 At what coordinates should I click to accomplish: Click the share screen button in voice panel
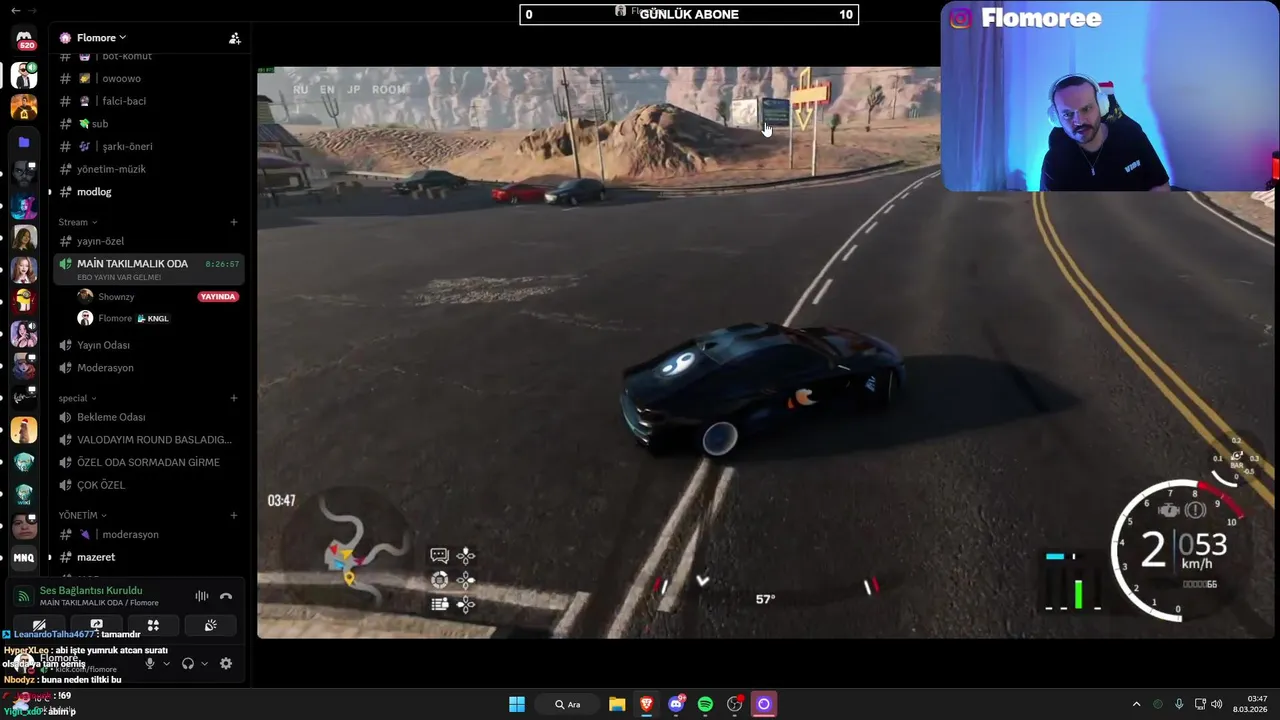pyautogui.click(x=96, y=625)
